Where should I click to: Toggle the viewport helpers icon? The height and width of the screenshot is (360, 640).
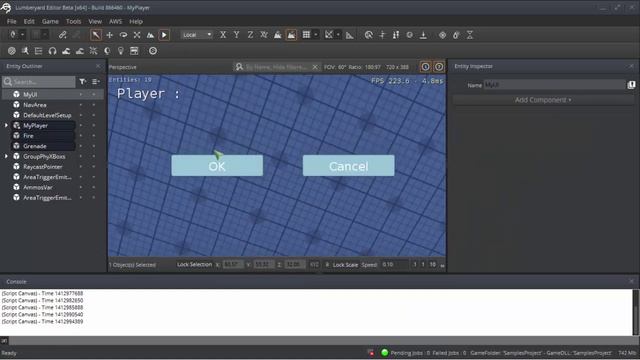tap(439, 67)
